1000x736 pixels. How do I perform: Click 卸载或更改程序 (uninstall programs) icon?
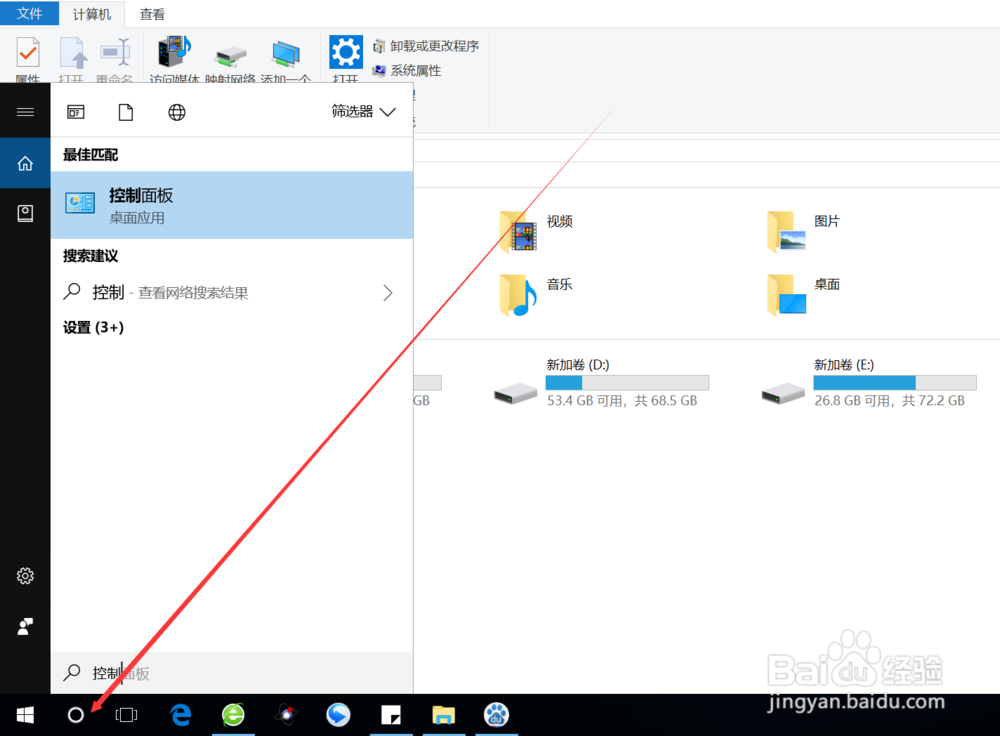point(427,46)
